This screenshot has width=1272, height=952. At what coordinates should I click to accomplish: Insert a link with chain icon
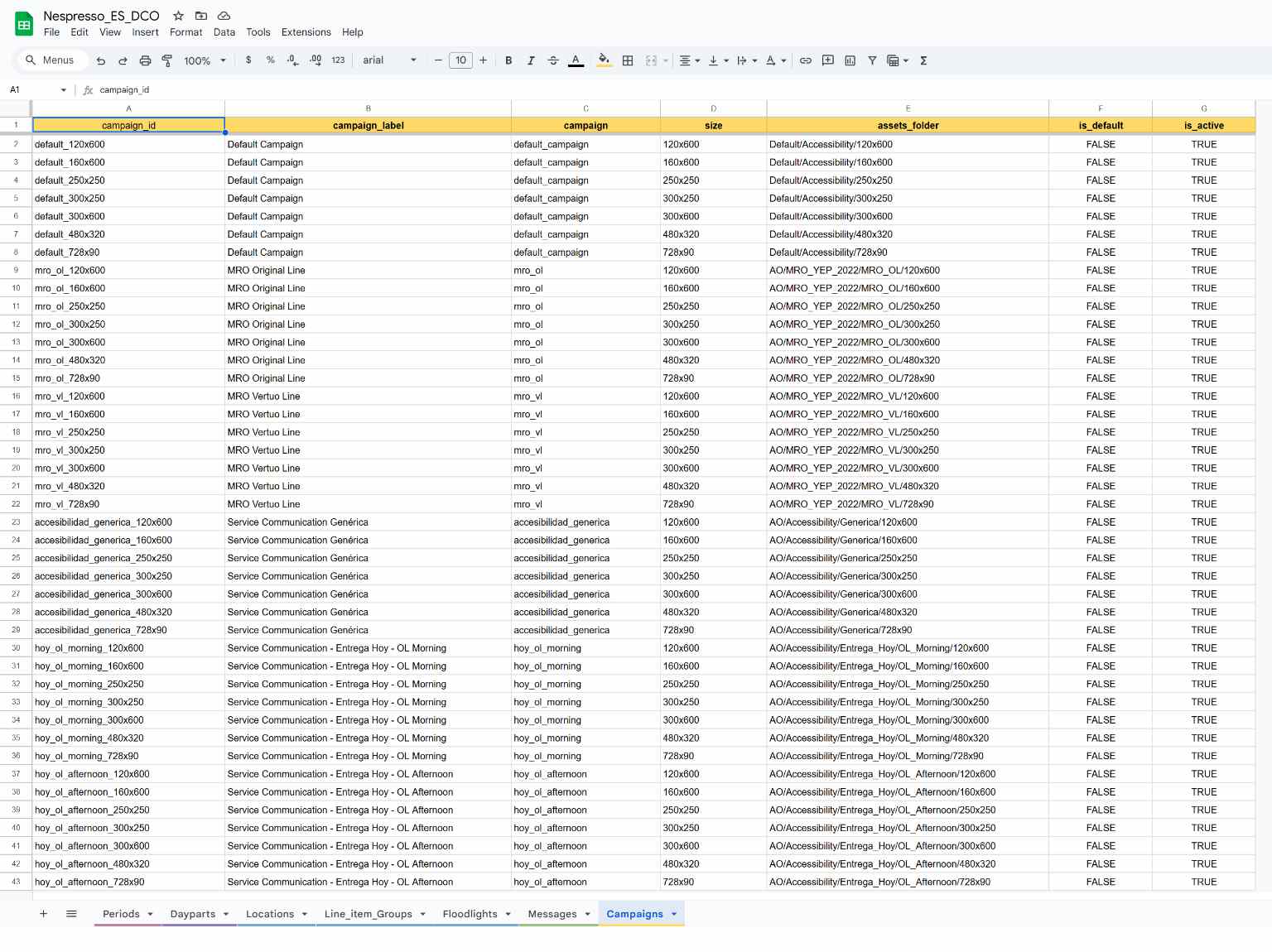[x=806, y=60]
